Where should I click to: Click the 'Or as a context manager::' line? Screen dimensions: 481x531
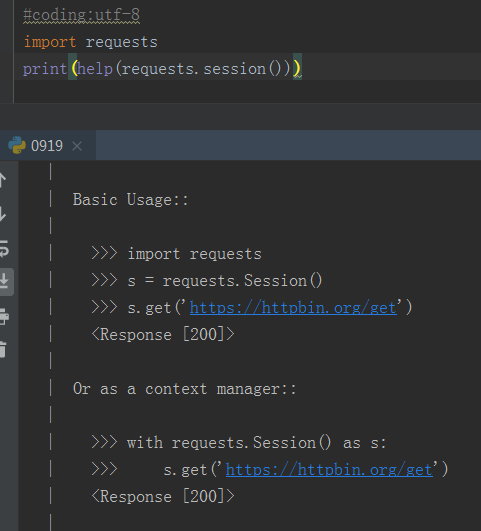[185, 389]
